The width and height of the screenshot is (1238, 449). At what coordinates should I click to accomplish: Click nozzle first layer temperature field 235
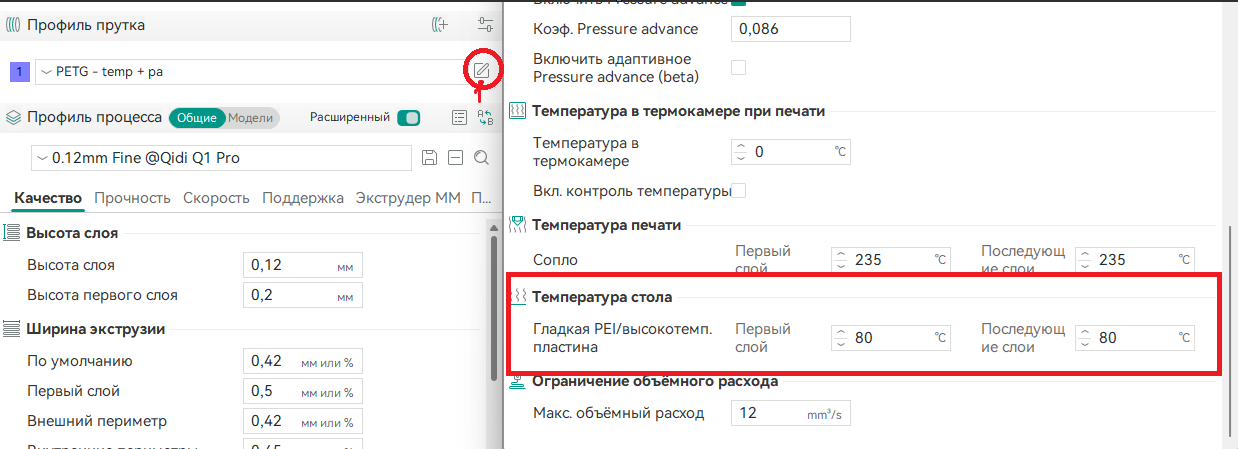(x=890, y=260)
